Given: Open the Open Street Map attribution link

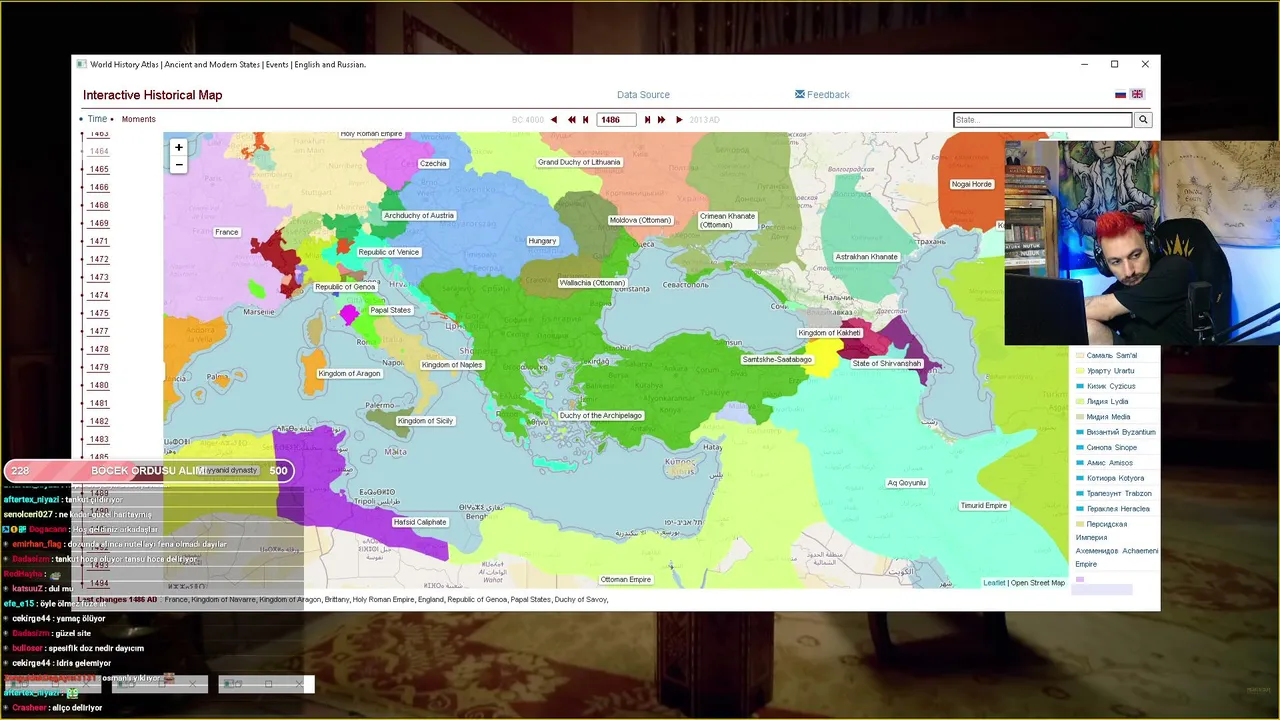Looking at the screenshot, I should coord(1038,583).
